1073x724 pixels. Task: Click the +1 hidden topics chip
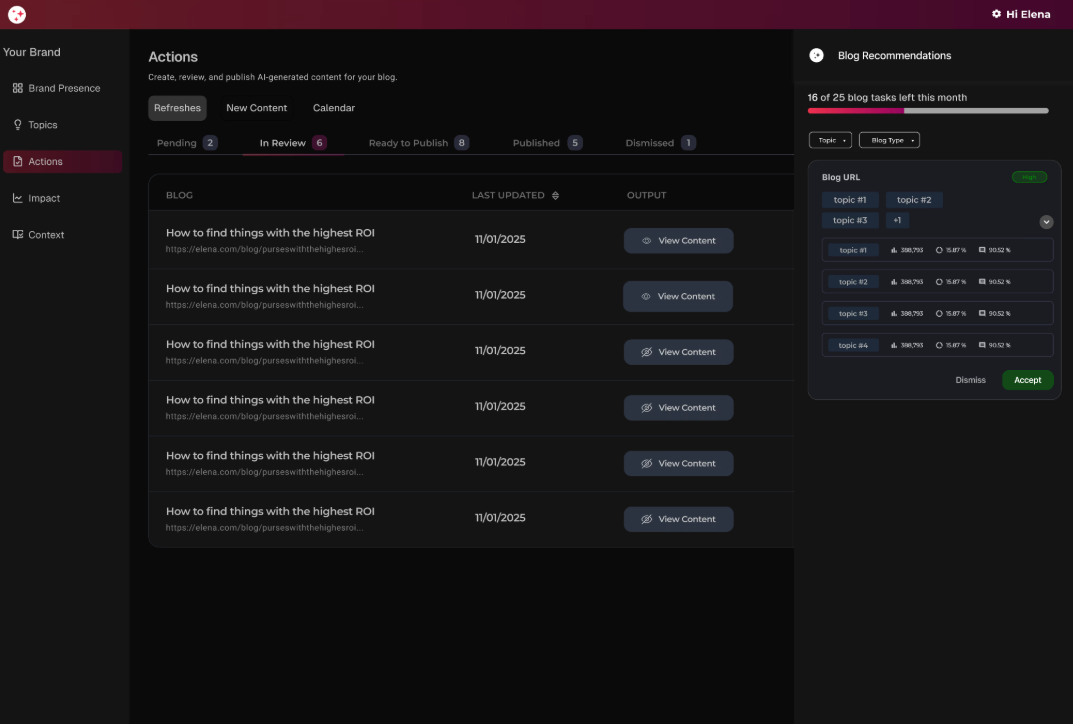click(x=897, y=220)
